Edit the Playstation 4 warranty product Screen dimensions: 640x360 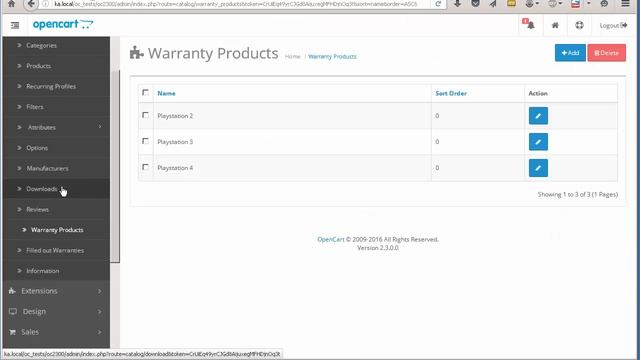[x=538, y=168]
